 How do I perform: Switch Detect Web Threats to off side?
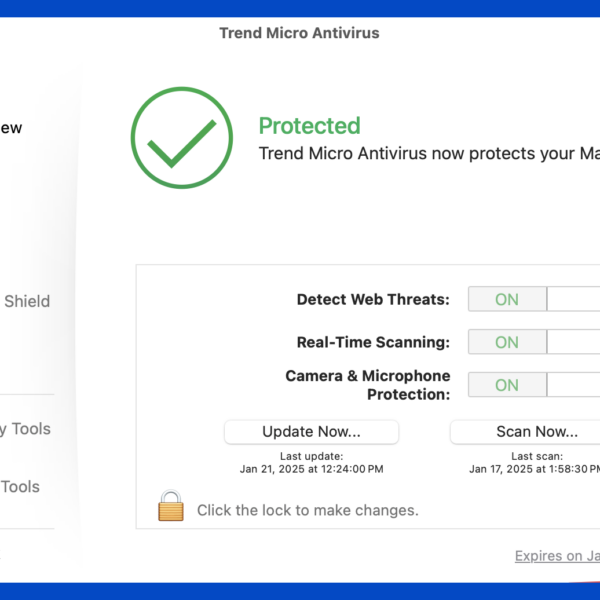coord(574,299)
